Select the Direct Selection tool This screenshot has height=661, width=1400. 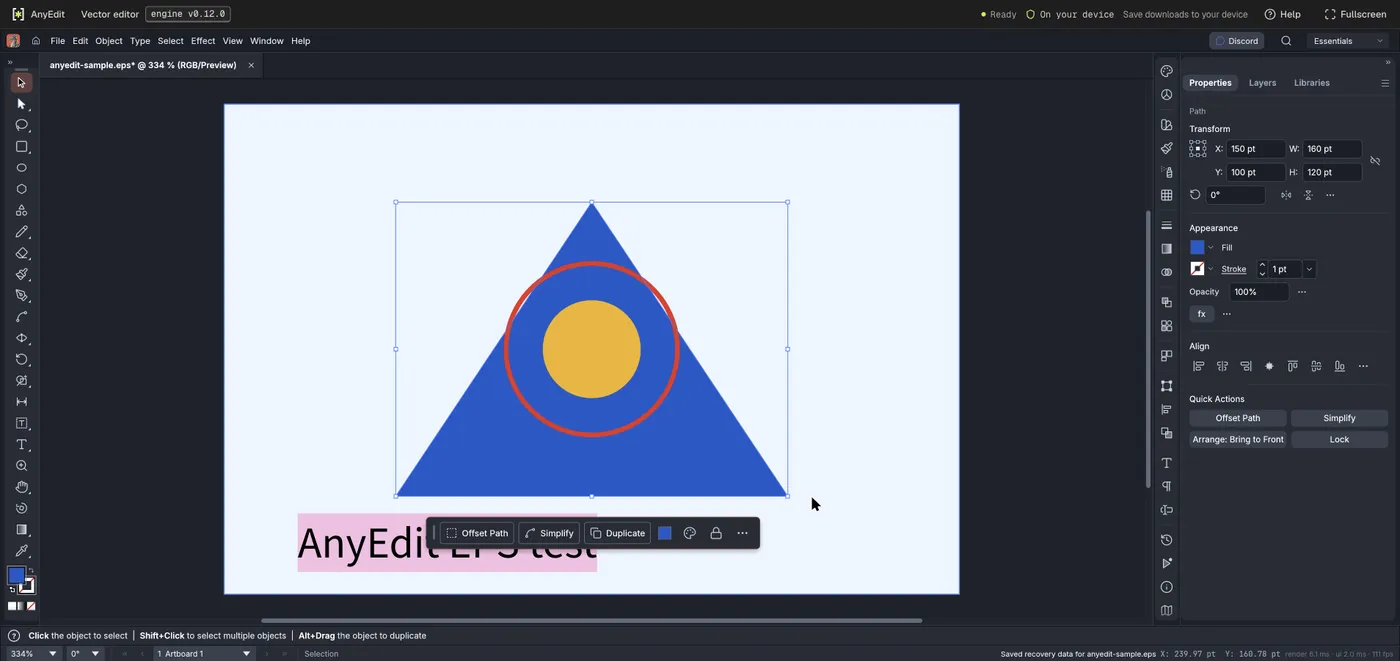(21, 104)
